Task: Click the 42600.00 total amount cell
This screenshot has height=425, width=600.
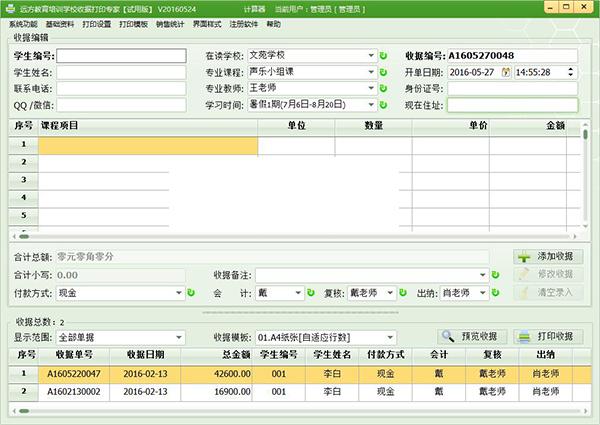Action: pos(216,374)
